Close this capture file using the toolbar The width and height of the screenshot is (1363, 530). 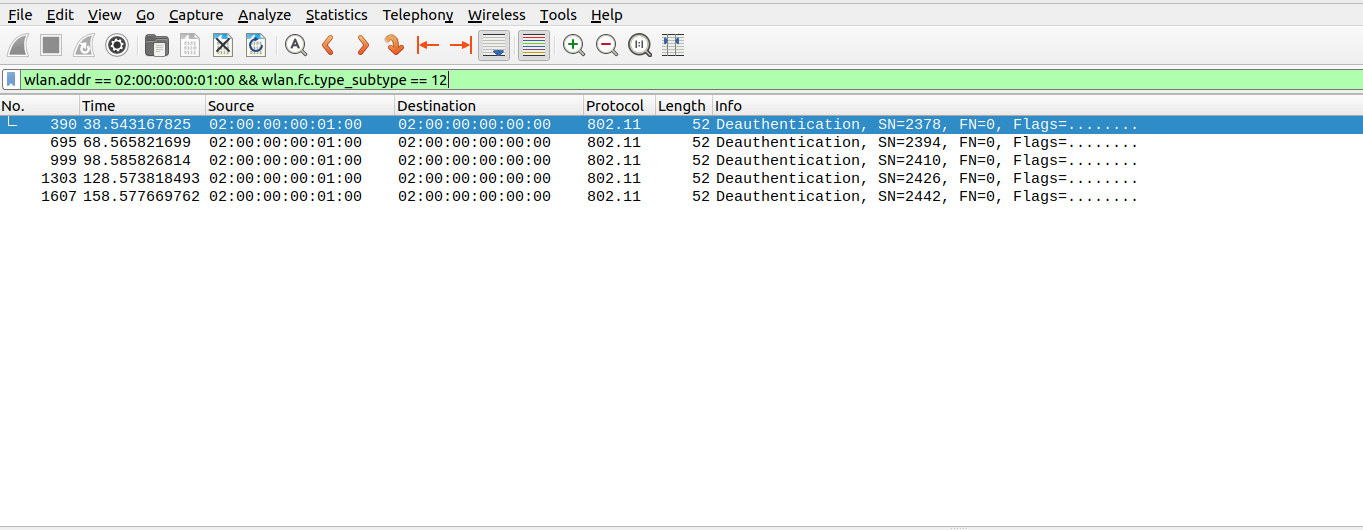pyautogui.click(x=223, y=45)
